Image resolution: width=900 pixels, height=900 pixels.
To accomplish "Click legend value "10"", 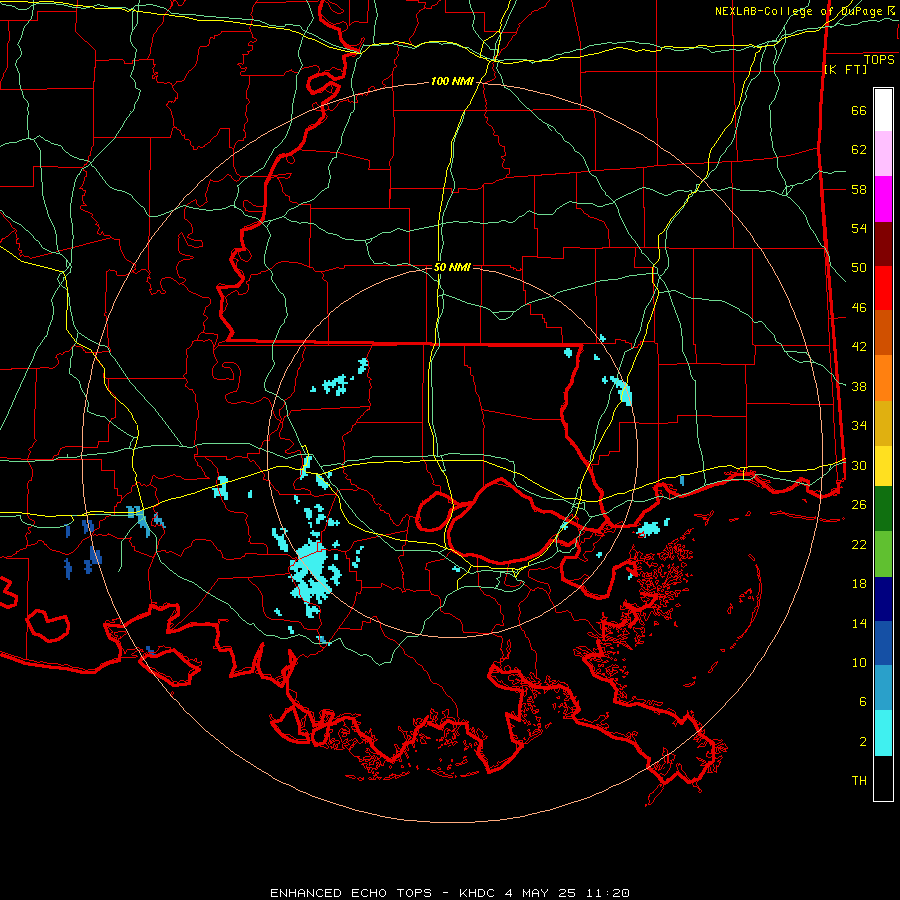I will pyautogui.click(x=859, y=662).
